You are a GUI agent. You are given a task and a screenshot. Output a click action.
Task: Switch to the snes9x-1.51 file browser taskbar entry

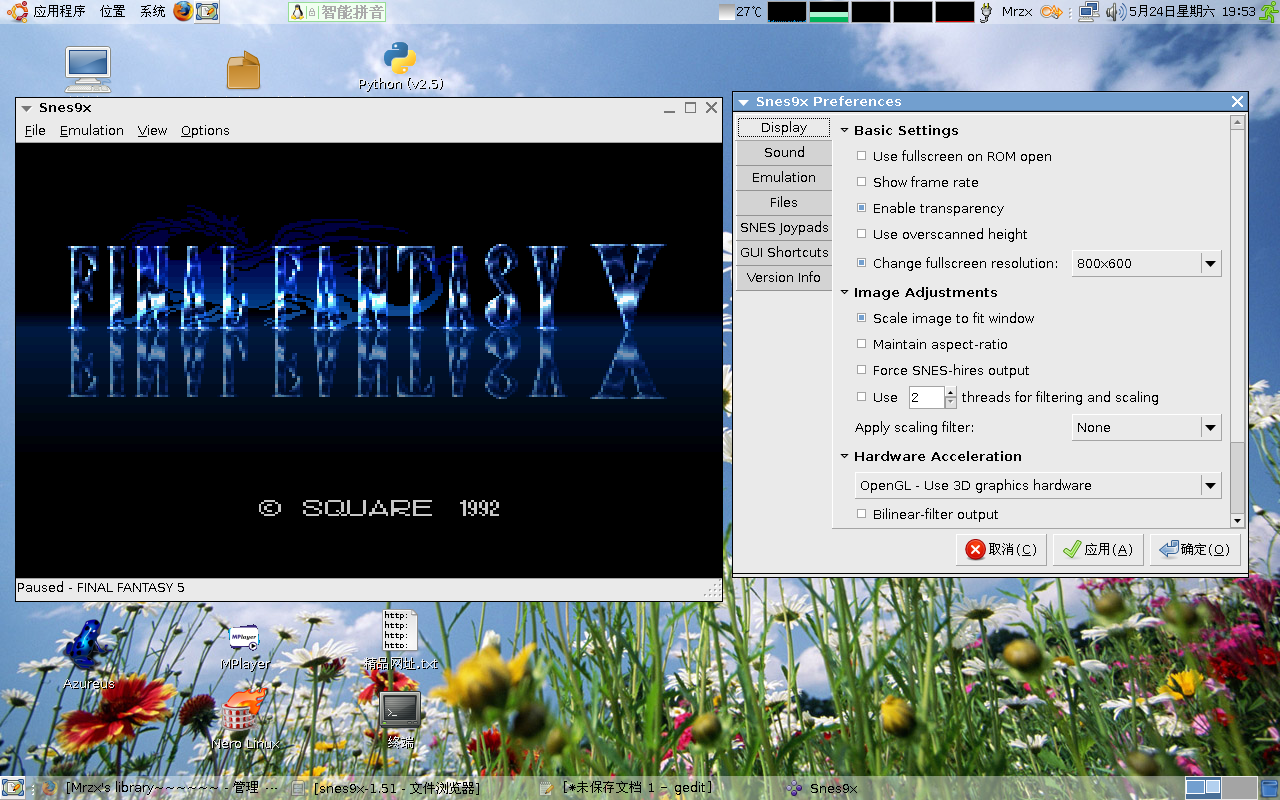tap(388, 788)
